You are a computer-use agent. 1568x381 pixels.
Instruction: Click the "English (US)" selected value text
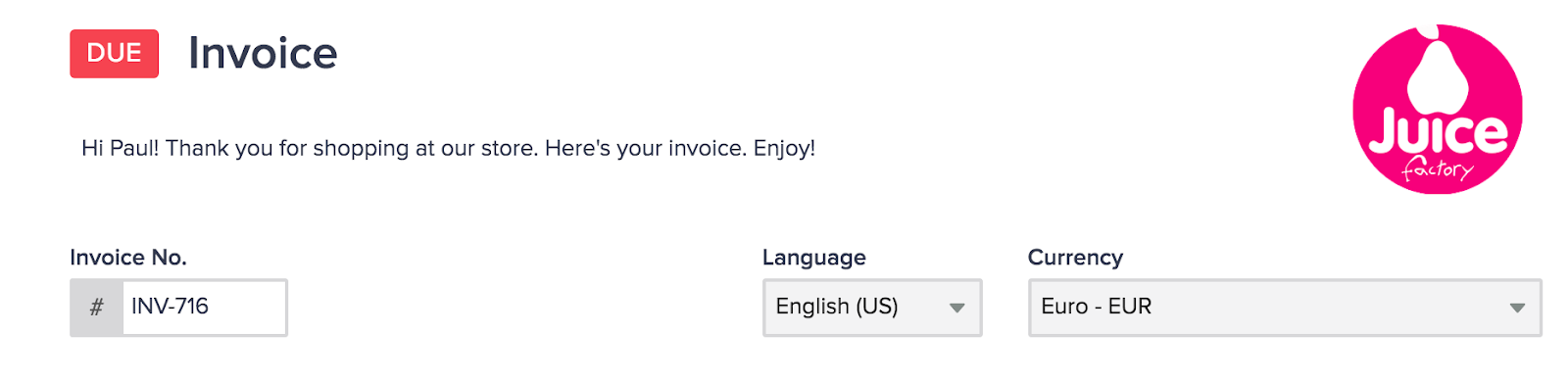[837, 307]
